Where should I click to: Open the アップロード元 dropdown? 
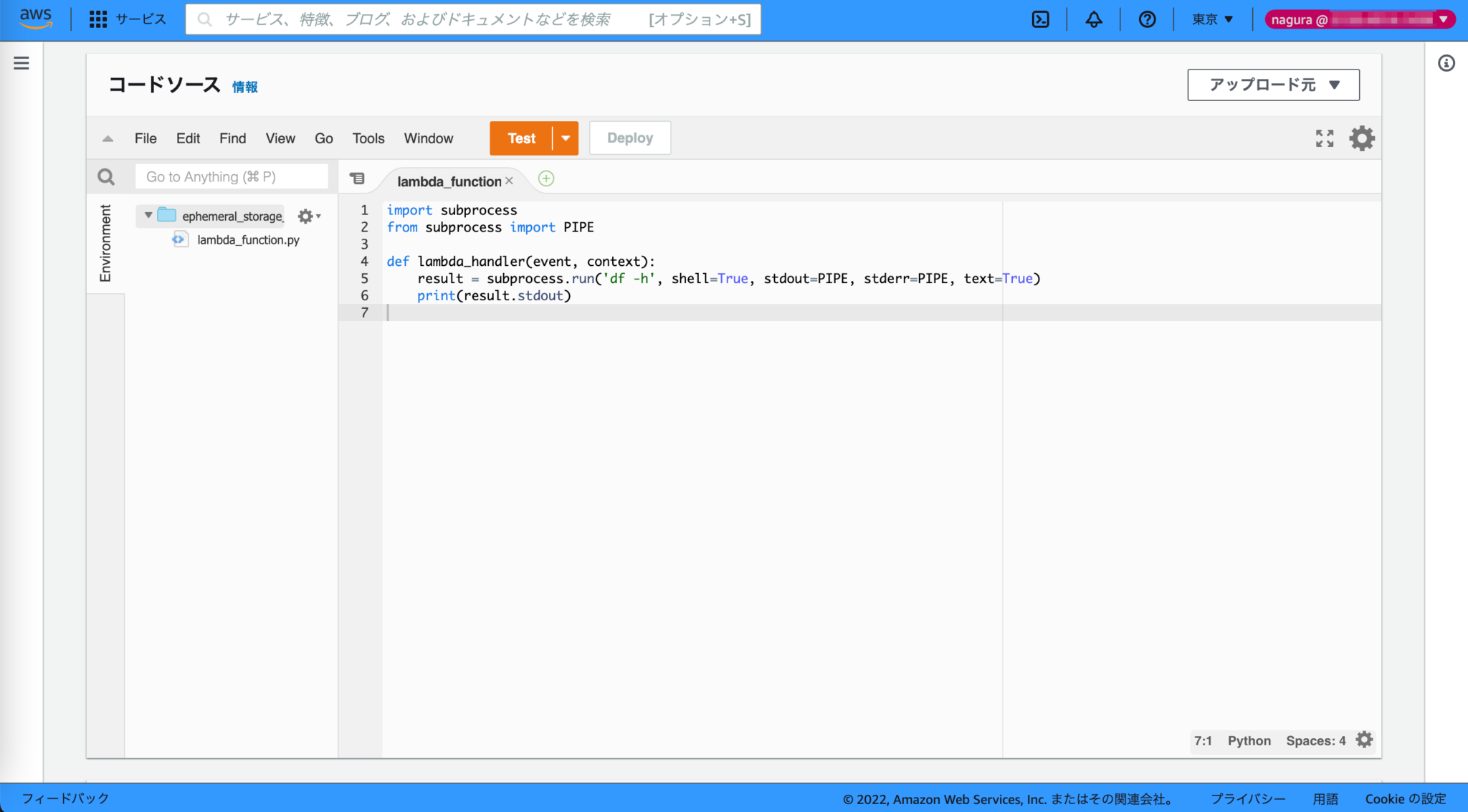click(x=1273, y=85)
